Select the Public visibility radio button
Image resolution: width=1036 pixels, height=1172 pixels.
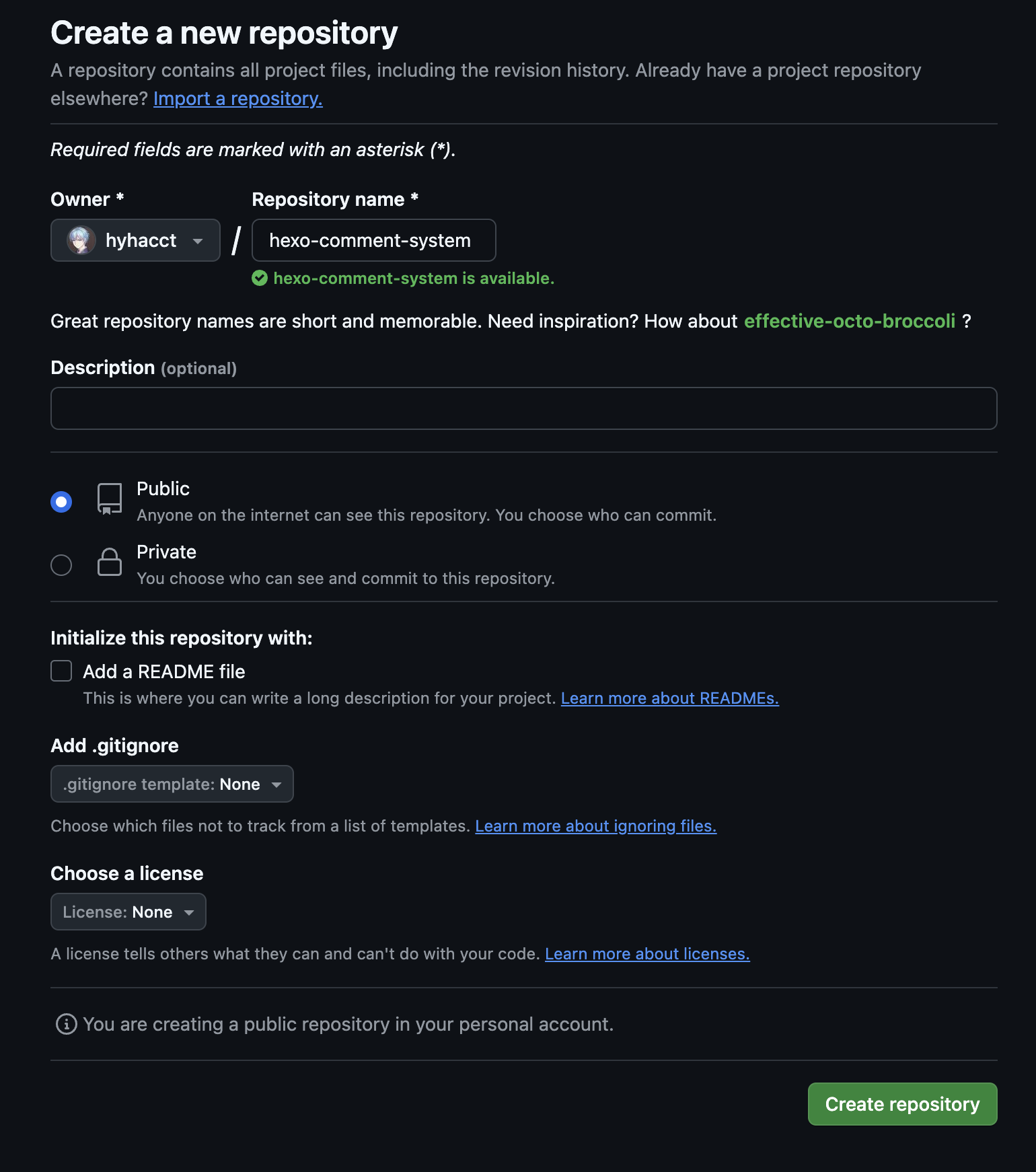click(61, 502)
